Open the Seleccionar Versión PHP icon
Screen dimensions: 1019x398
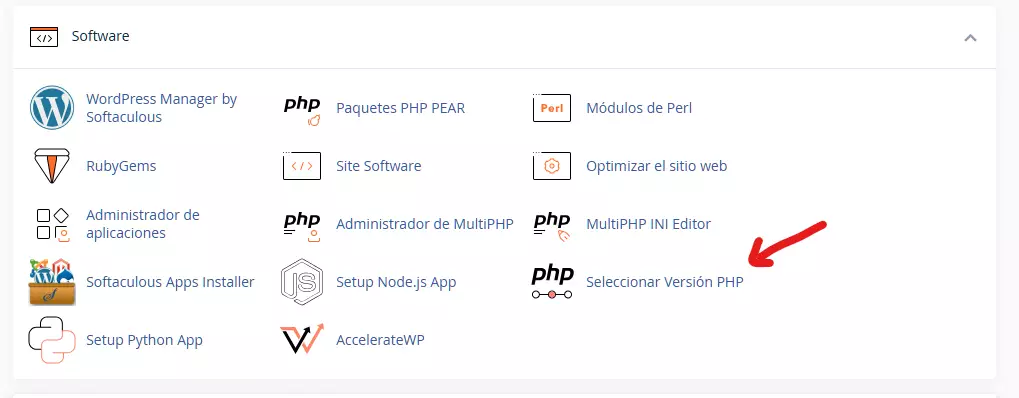tap(552, 283)
